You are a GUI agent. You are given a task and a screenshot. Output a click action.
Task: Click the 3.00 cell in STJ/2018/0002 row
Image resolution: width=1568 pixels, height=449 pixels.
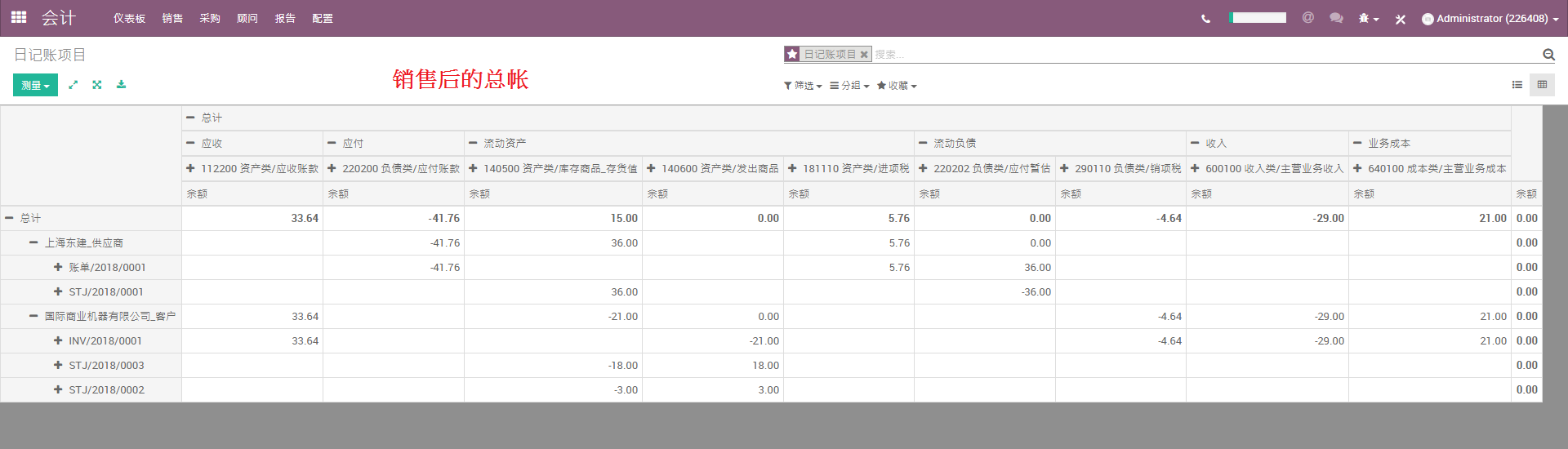(713, 389)
